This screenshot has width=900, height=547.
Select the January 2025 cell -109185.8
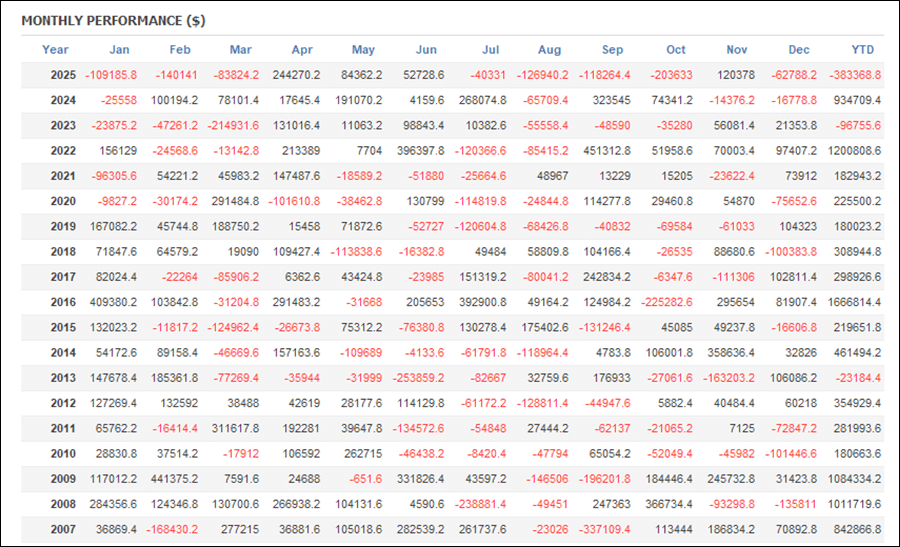click(111, 75)
